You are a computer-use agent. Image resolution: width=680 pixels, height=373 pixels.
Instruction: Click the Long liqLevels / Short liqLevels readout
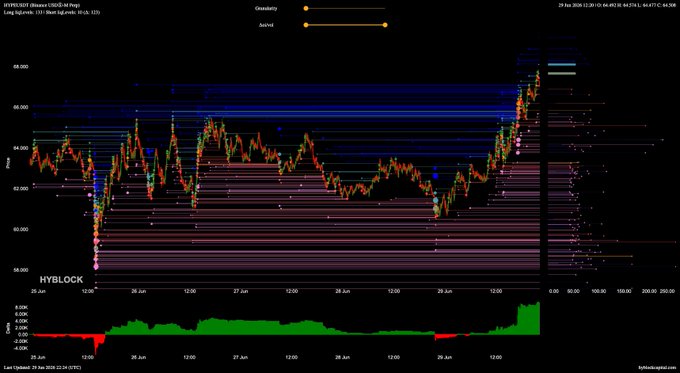click(x=52, y=12)
